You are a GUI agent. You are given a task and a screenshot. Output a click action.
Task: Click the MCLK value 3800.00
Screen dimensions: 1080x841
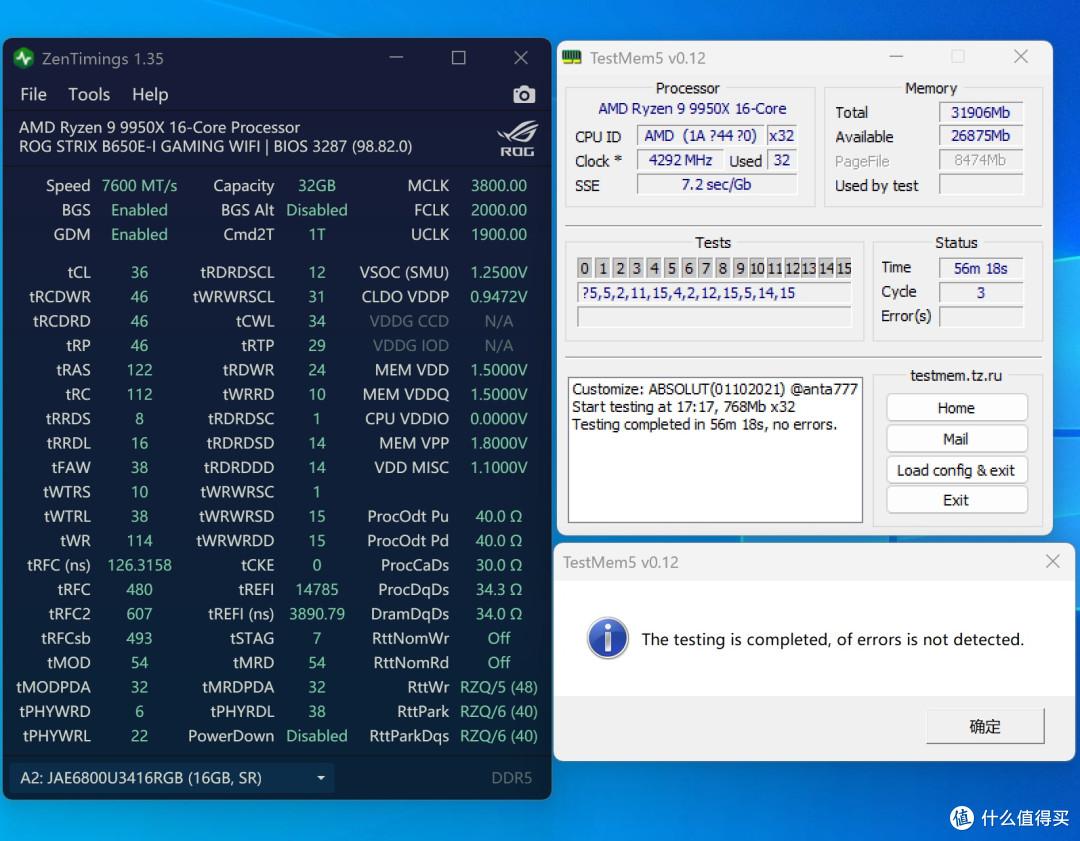coord(499,186)
